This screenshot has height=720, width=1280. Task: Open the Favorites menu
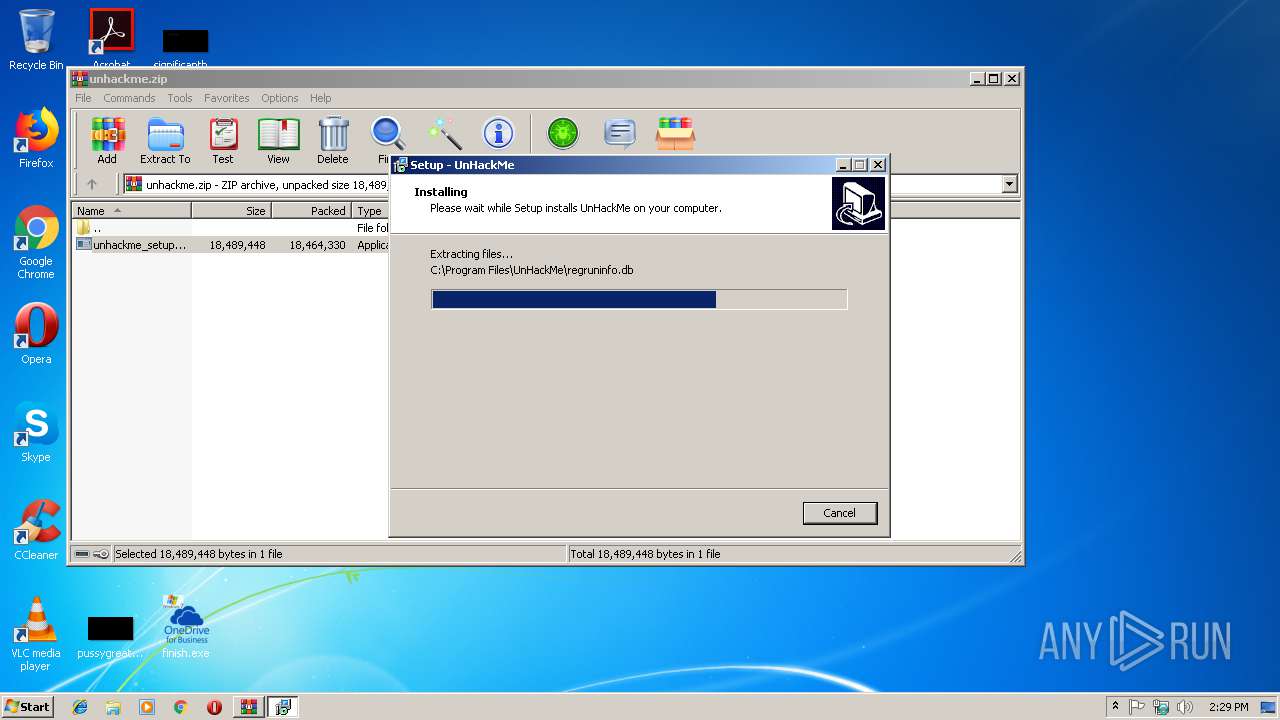227,98
